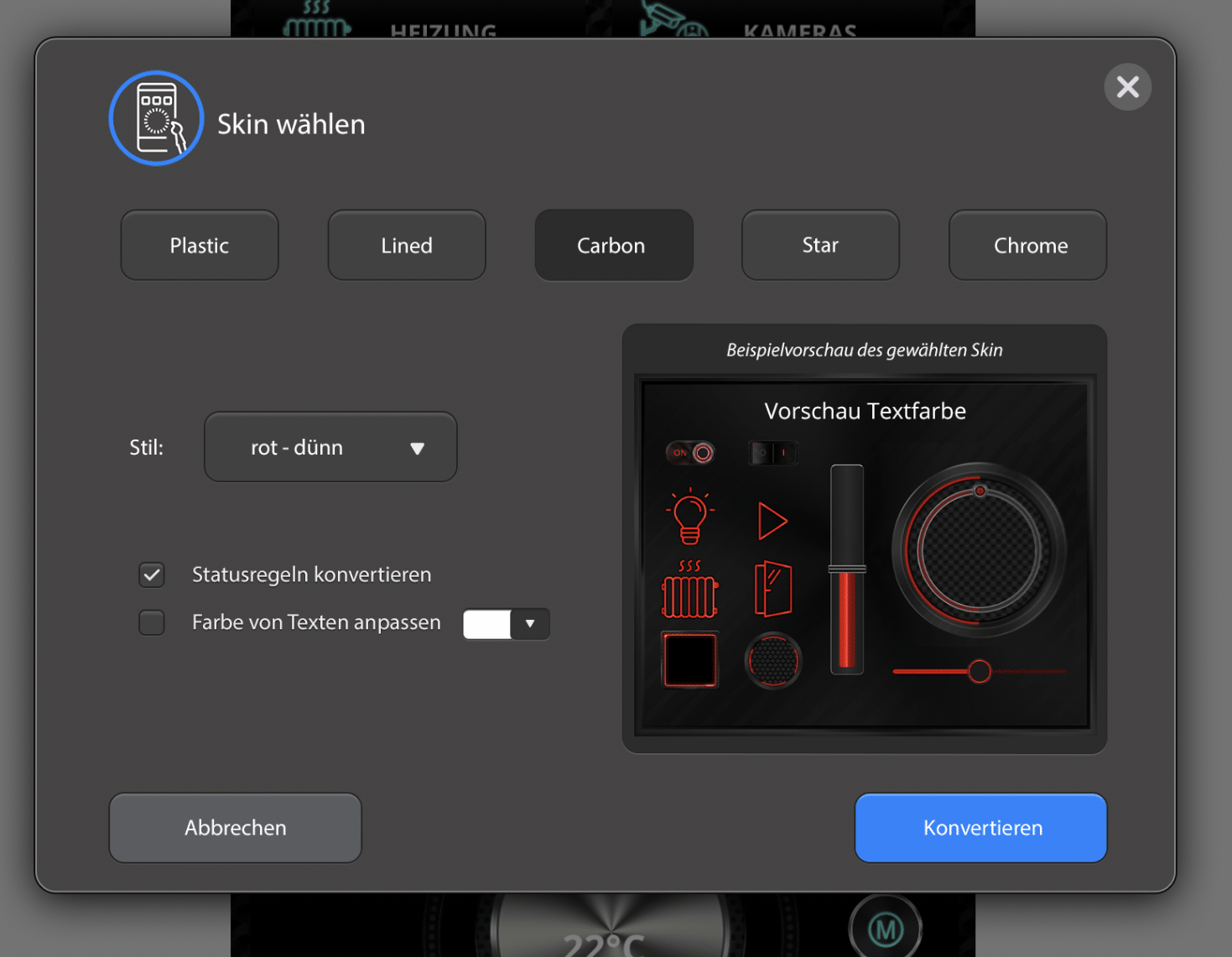Viewport: 1232px width, 957px height.
Task: Open the text color dropdown arrow
Action: tap(530, 624)
